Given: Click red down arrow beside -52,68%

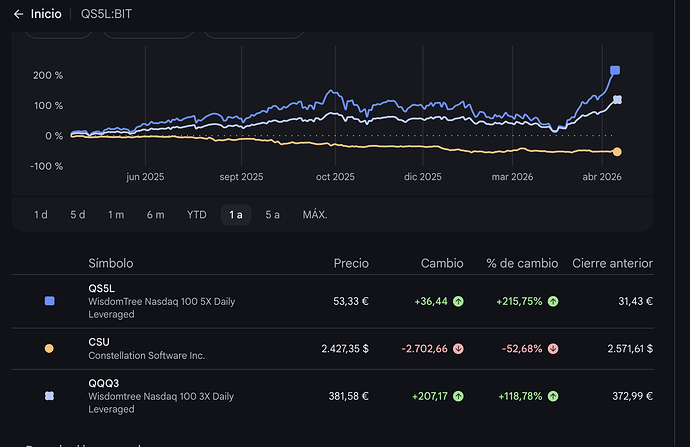Looking at the screenshot, I should click(x=553, y=349).
